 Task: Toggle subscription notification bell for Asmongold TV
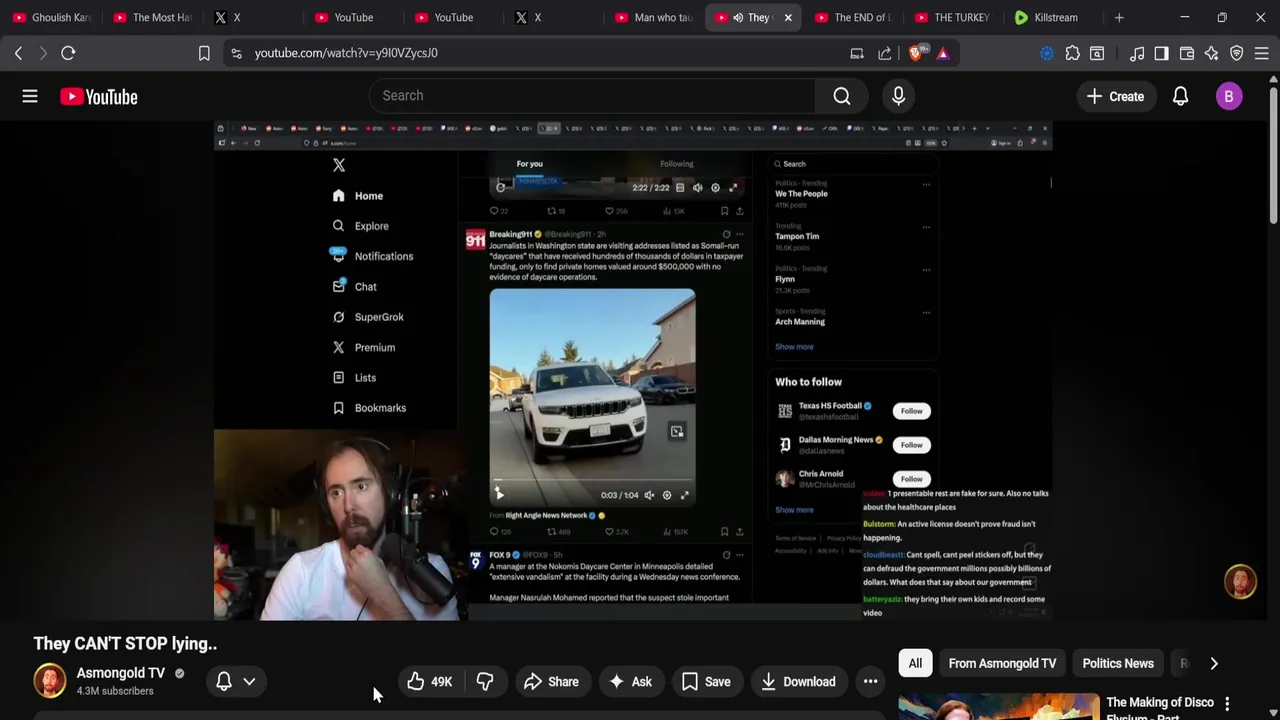pos(224,681)
